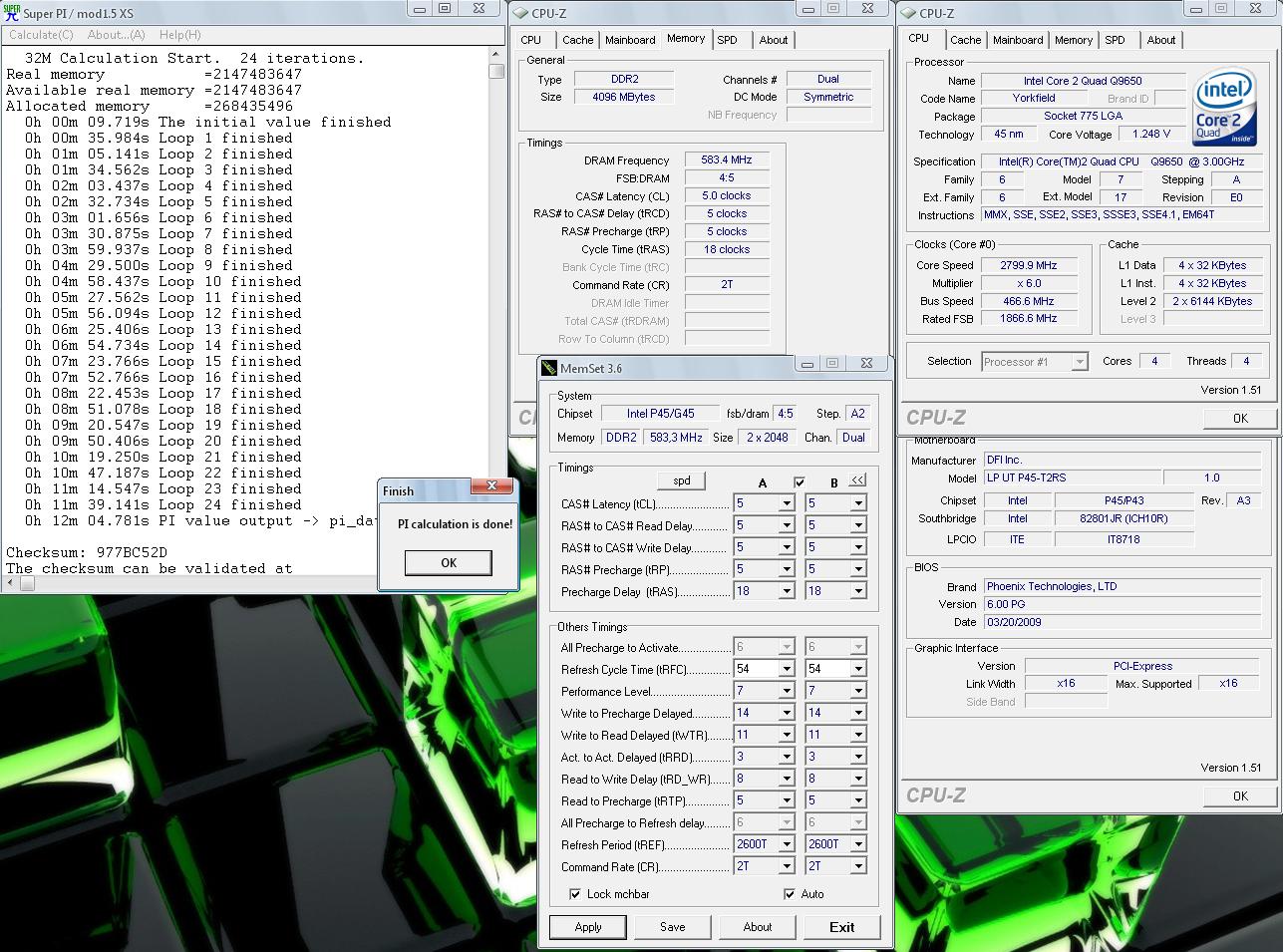Click the Intel P45/G45 chipset field in MemSet
The height and width of the screenshot is (952, 1283).
pos(660,413)
